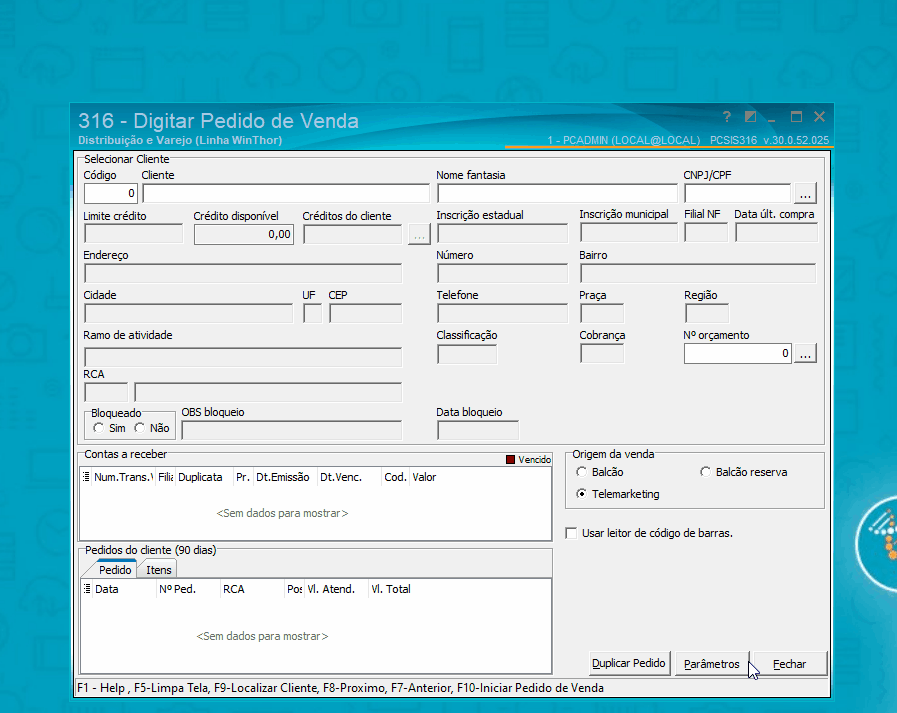Image resolution: width=897 pixels, height=713 pixels.
Task: Maximize the 316 window
Action: point(796,117)
